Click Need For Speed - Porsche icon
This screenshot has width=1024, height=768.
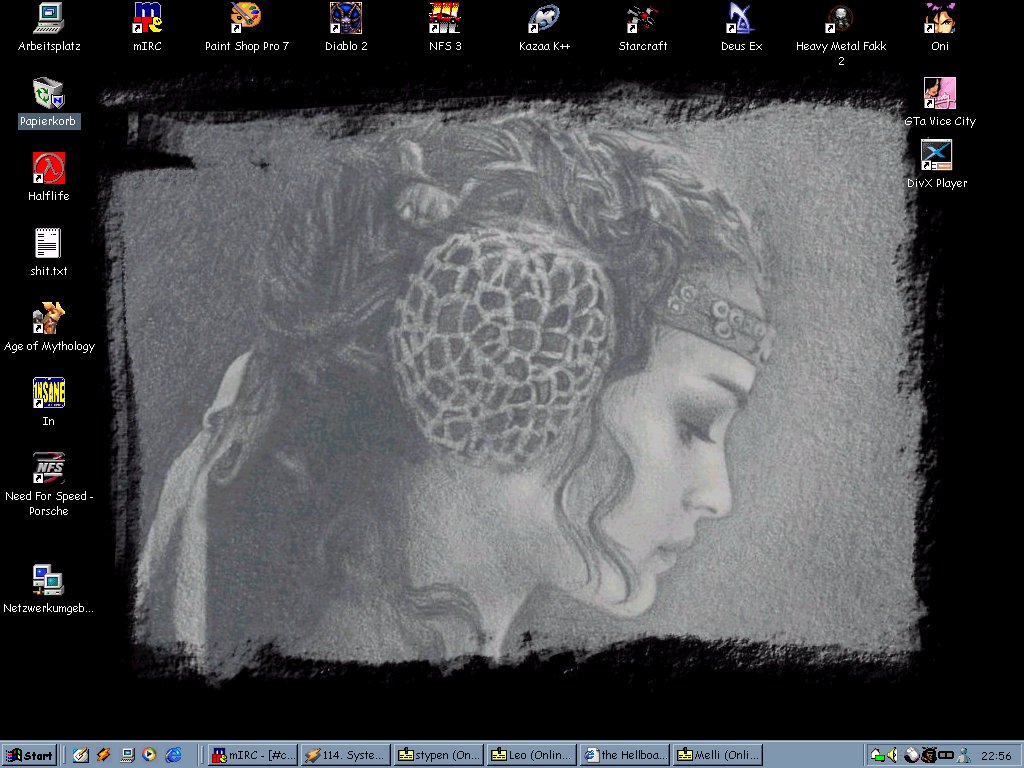(49, 485)
